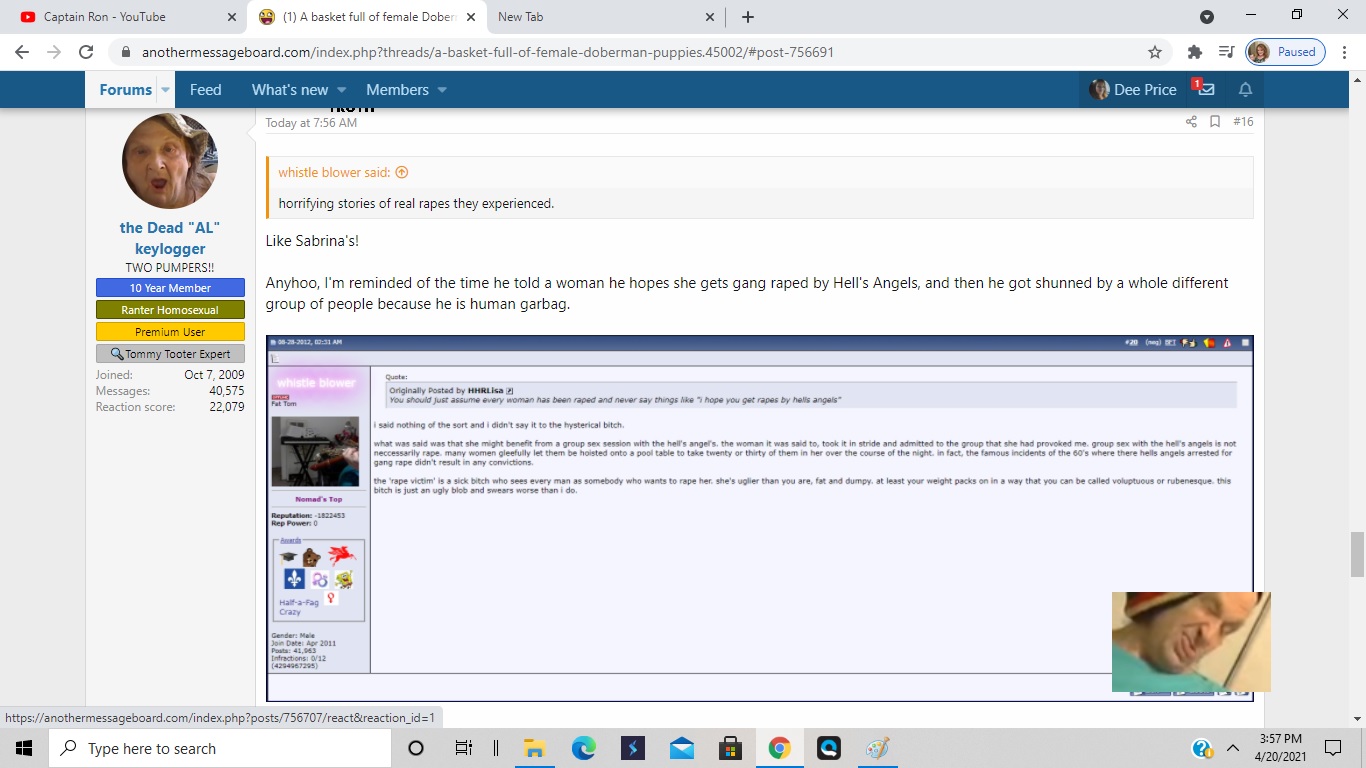
Task: Open the post permalink #16
Action: 1243,121
